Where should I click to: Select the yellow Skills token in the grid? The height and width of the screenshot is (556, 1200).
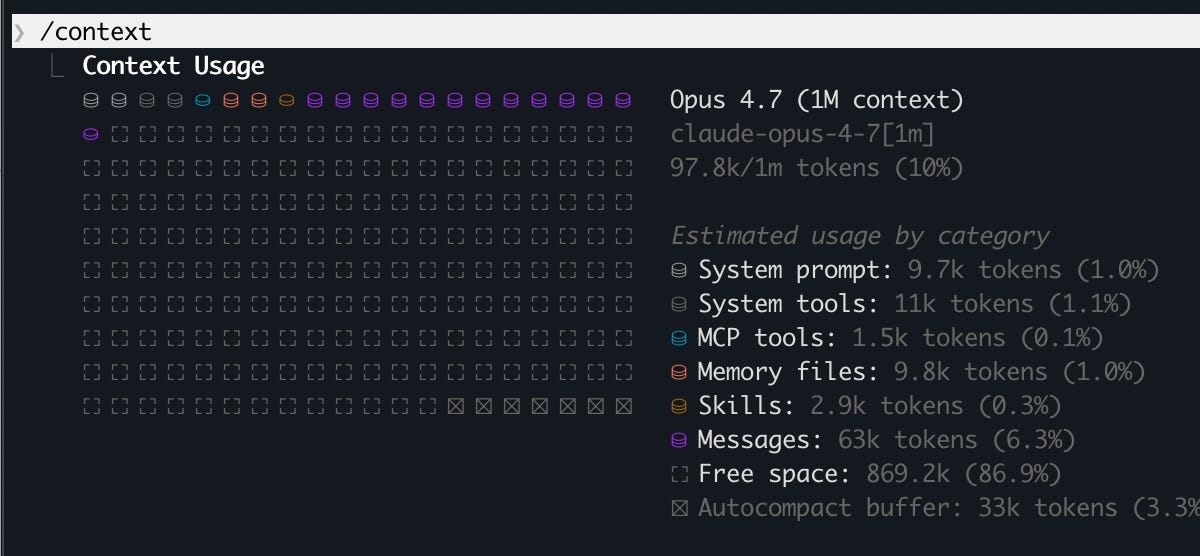(287, 100)
